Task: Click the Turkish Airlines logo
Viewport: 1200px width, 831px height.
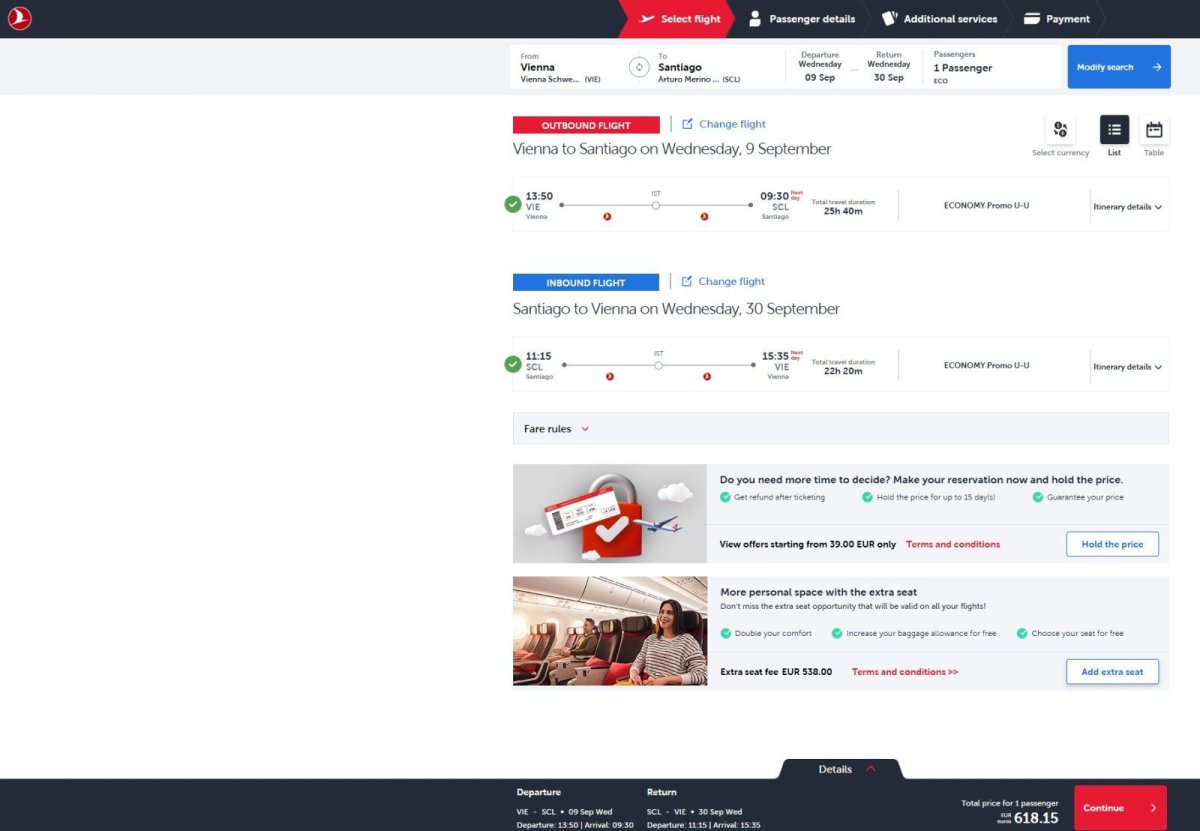Action: [x=20, y=19]
